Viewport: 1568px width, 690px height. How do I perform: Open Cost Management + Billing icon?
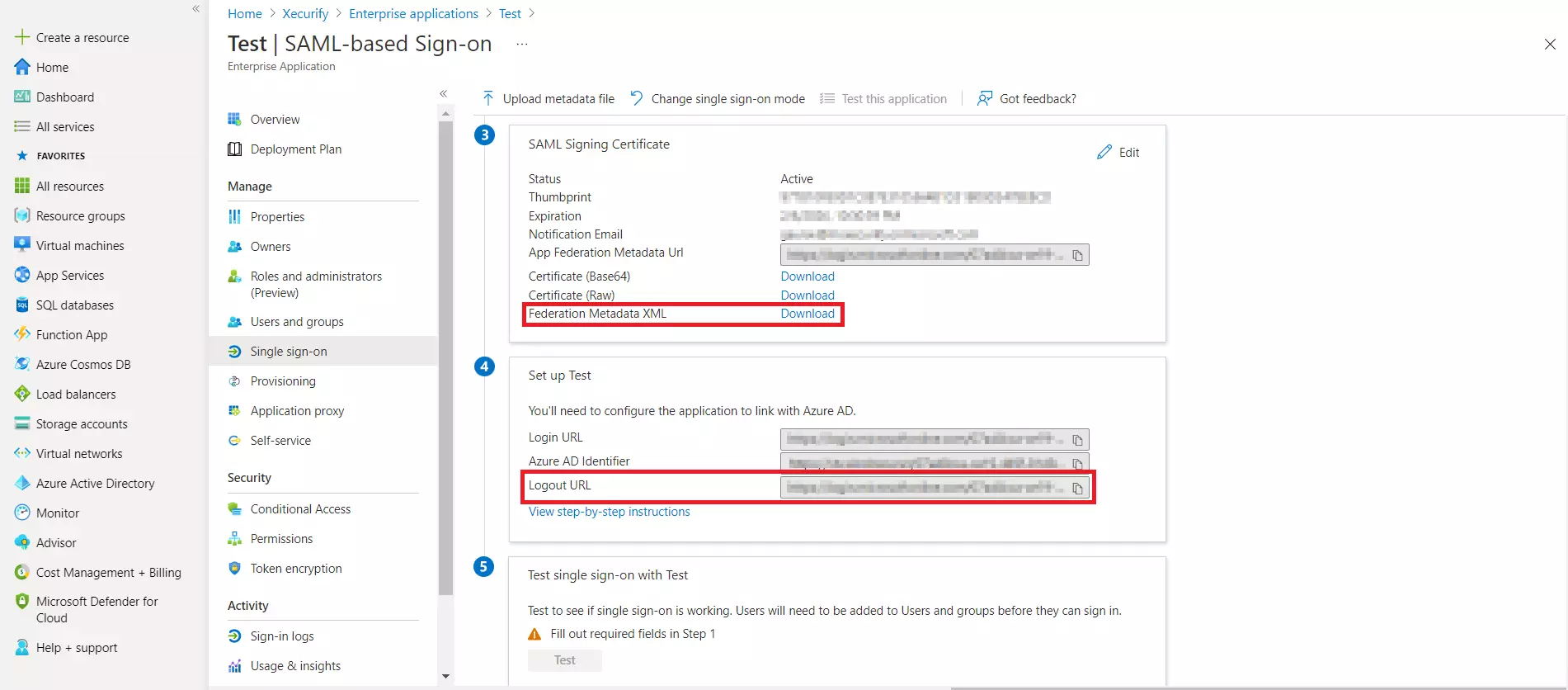[x=22, y=572]
